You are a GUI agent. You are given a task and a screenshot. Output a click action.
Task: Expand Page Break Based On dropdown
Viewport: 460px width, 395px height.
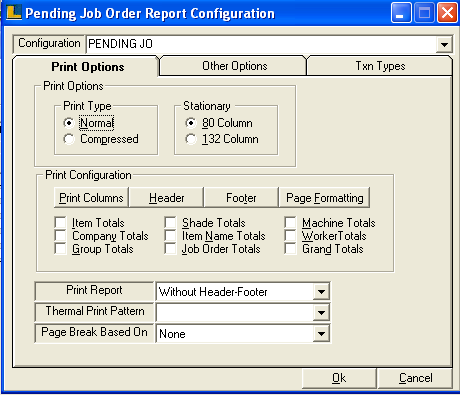coord(321,334)
